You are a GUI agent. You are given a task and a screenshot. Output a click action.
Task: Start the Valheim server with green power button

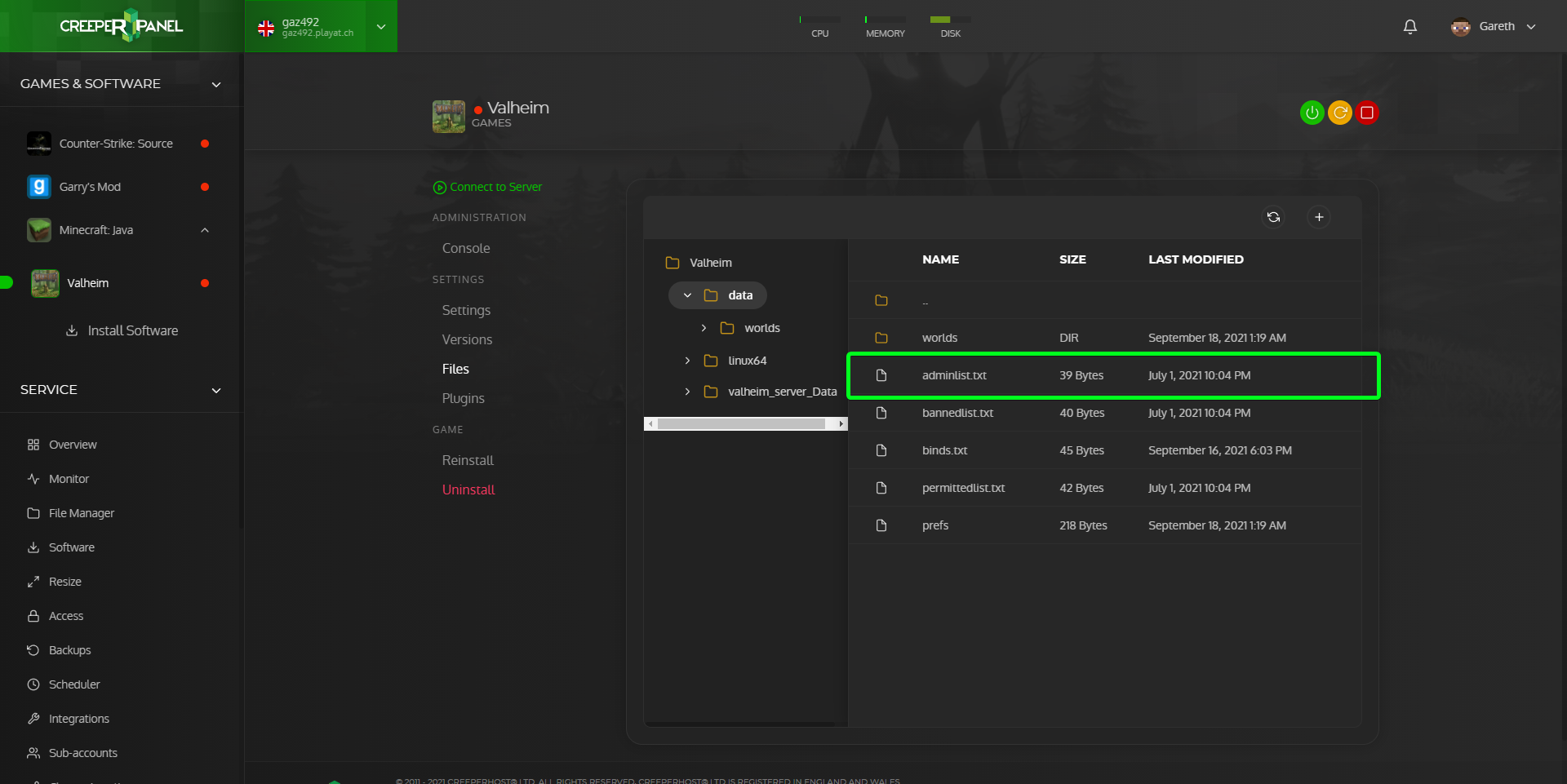(x=1312, y=113)
